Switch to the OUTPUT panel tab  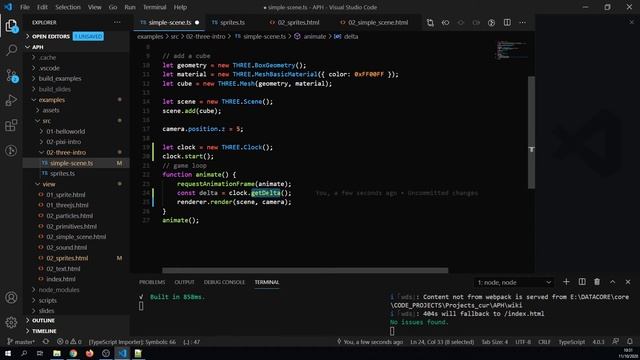pyautogui.click(x=184, y=282)
